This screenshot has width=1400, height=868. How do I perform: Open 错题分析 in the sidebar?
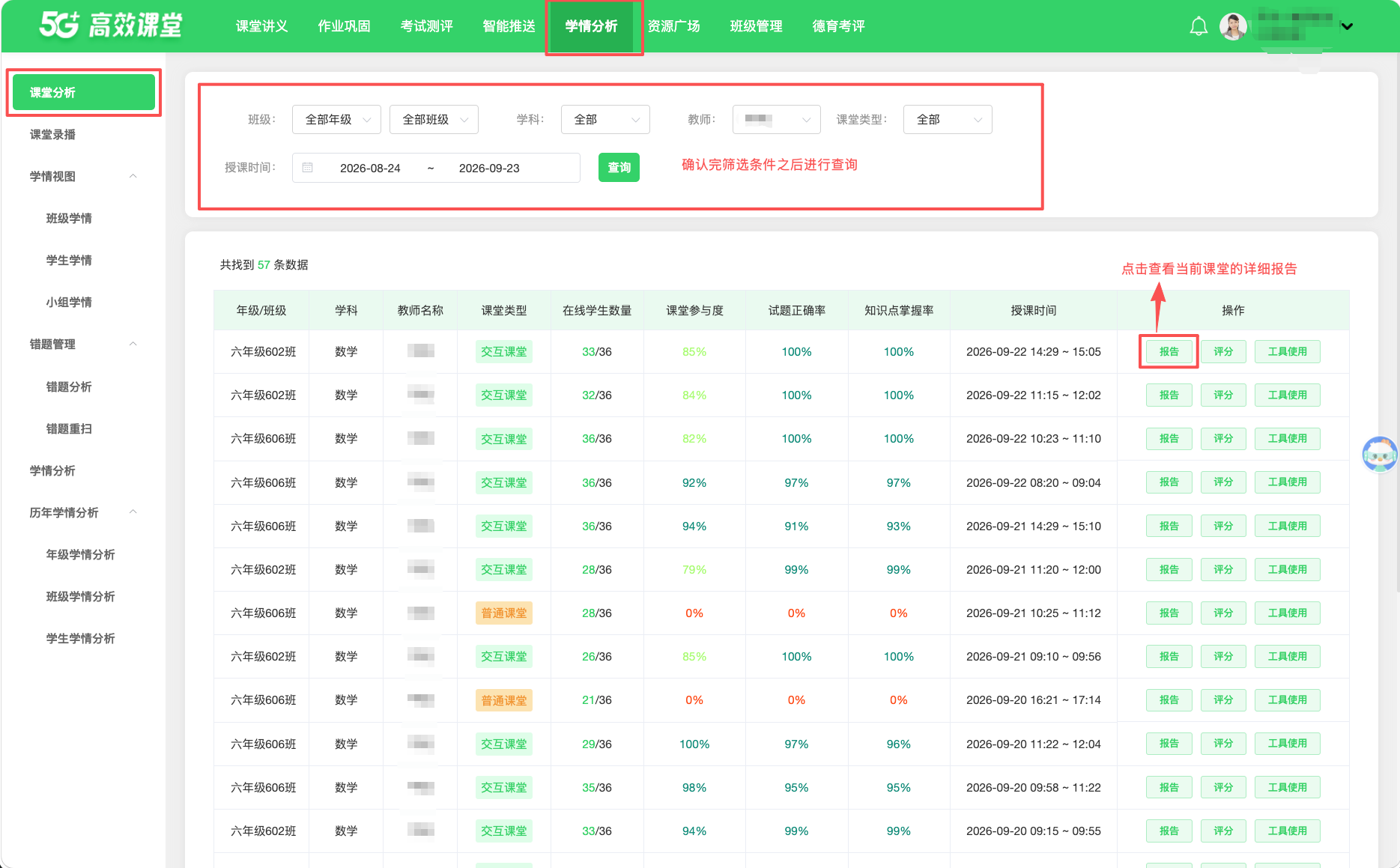[69, 386]
